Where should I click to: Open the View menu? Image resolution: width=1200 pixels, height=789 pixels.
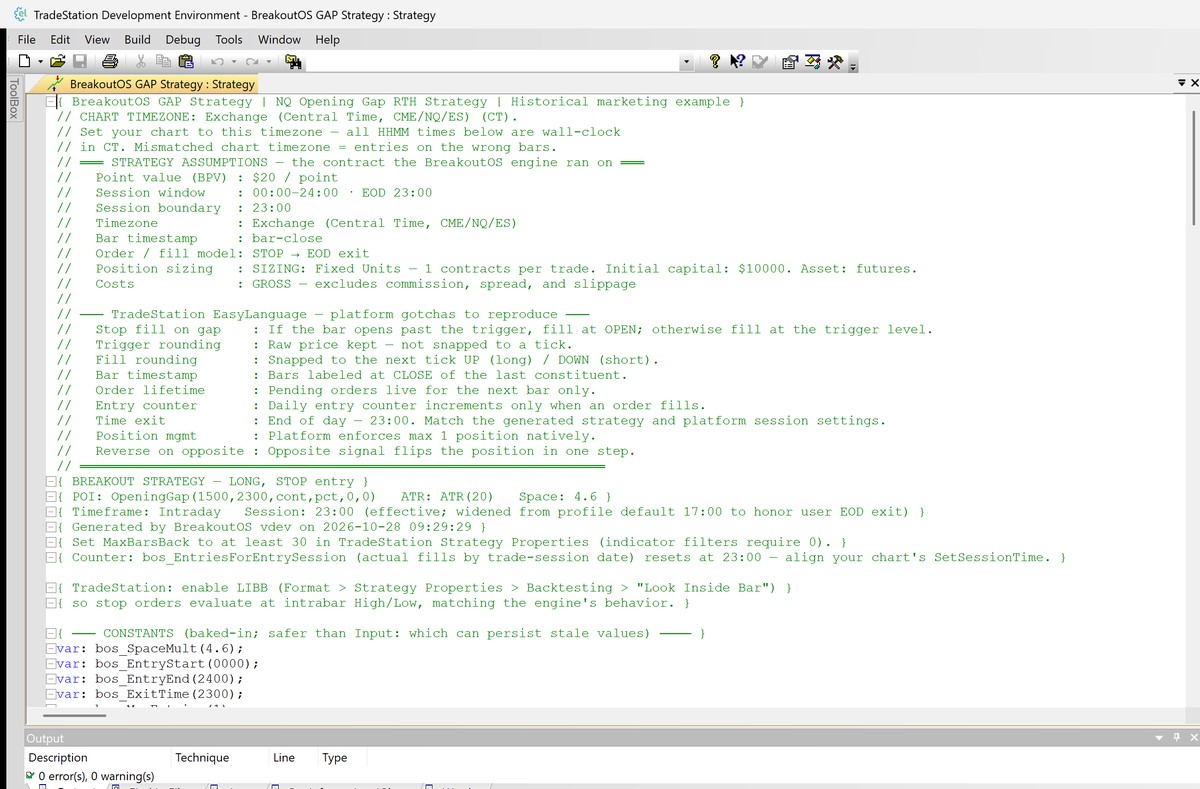(97, 39)
